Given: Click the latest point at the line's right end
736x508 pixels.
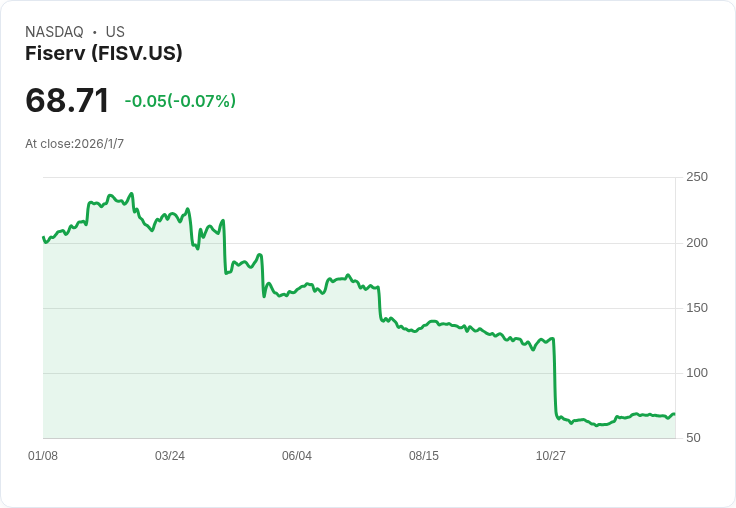Looking at the screenshot, I should [674, 414].
